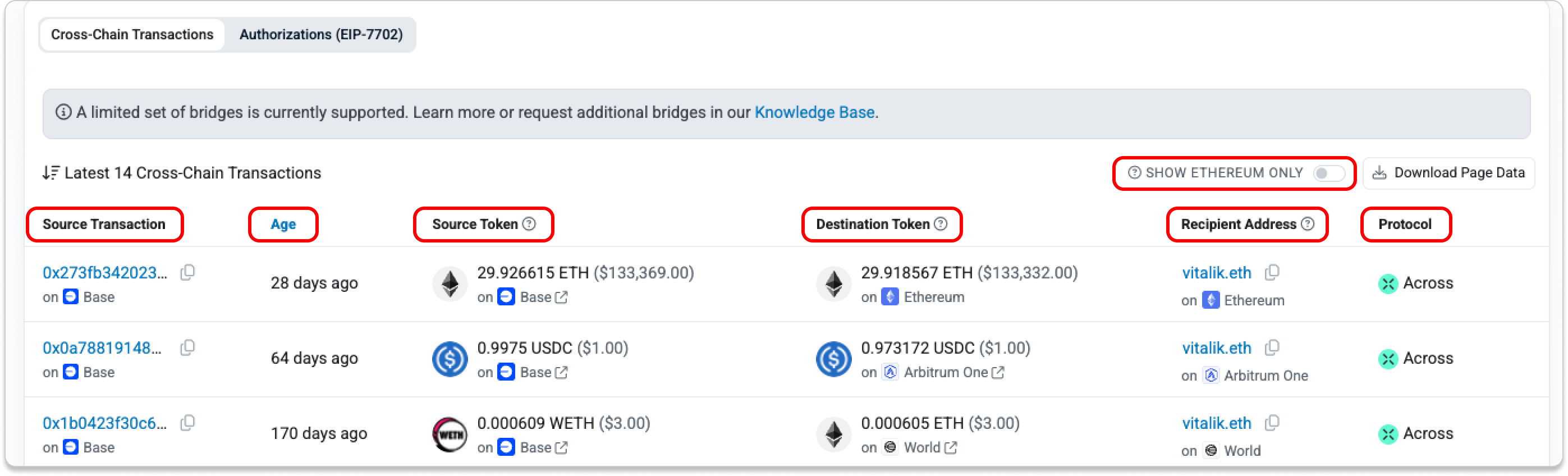Click sort icon beside Latest 14 Cross-Chain Transactions
The image size is (1568, 476).
tap(51, 173)
